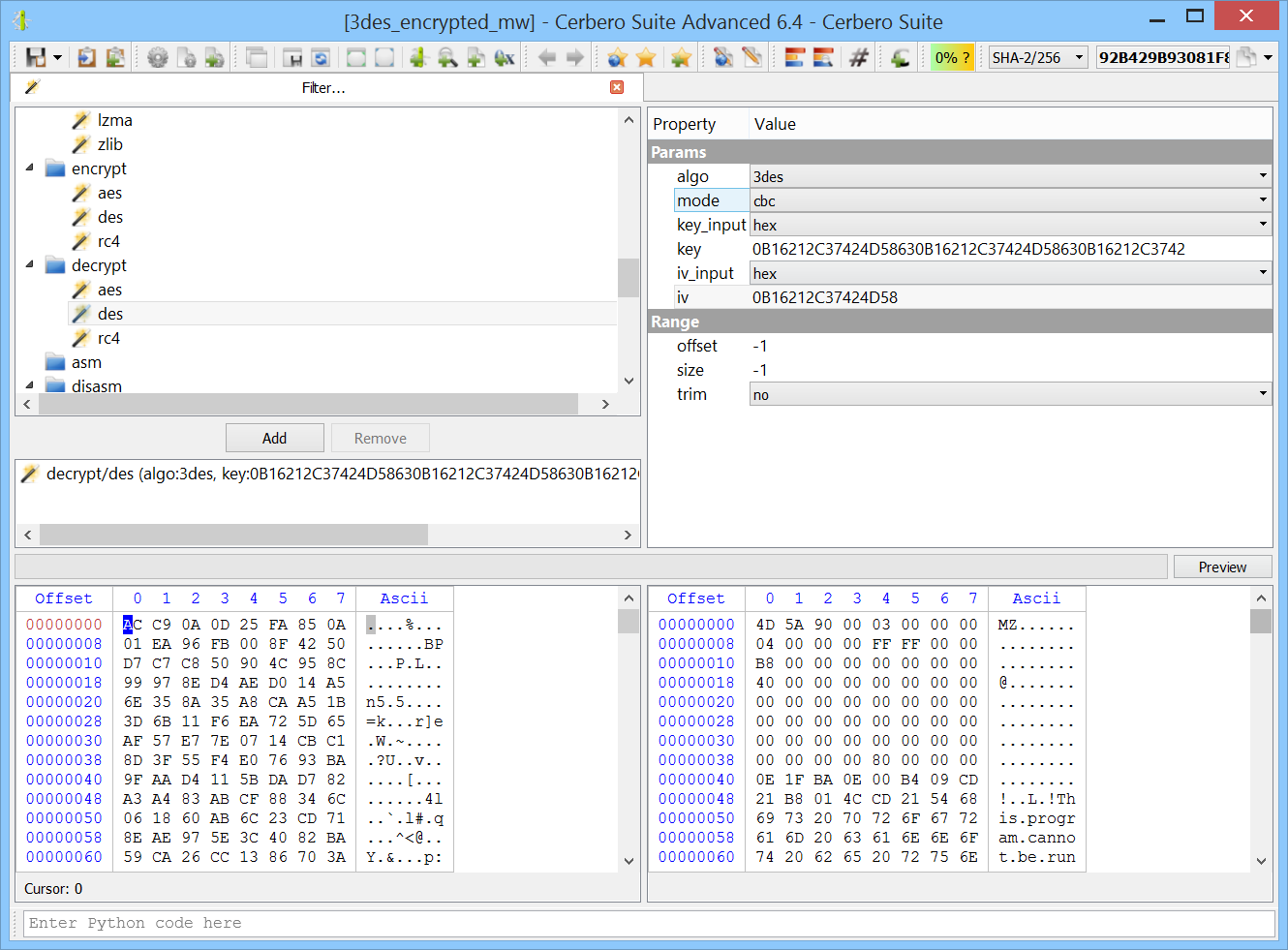The image size is (1288, 950).
Task: Click the offset value -1
Action: point(760,346)
